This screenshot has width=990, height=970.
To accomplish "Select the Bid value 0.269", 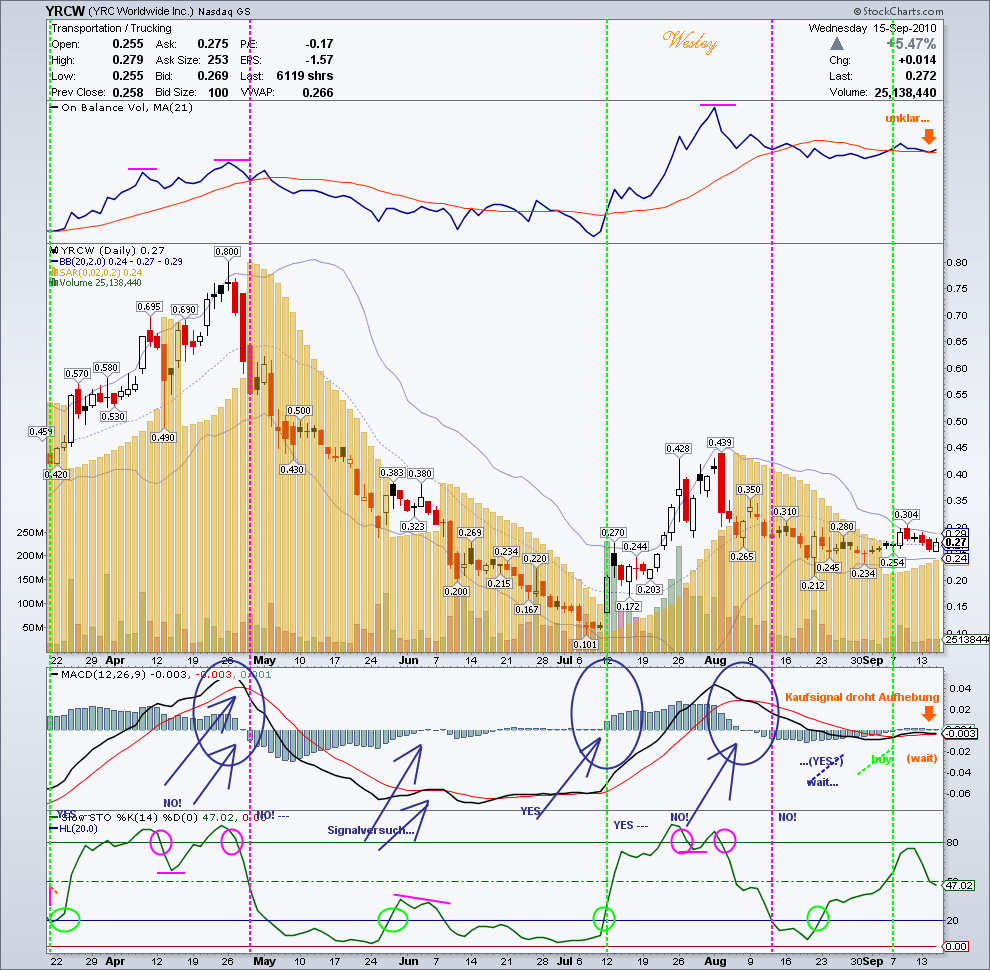I will pos(213,76).
